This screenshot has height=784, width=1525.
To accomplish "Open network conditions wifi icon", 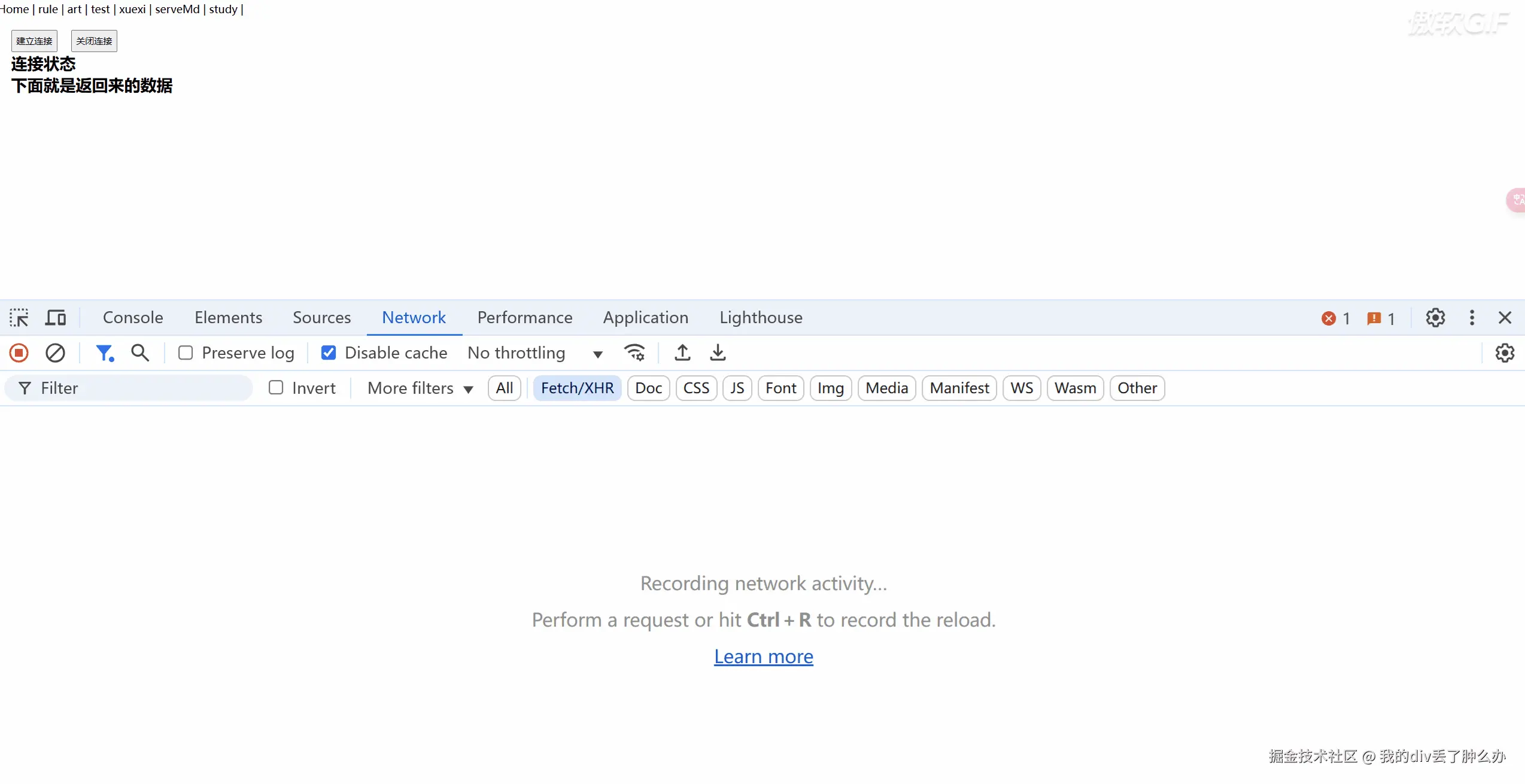I will [634, 353].
